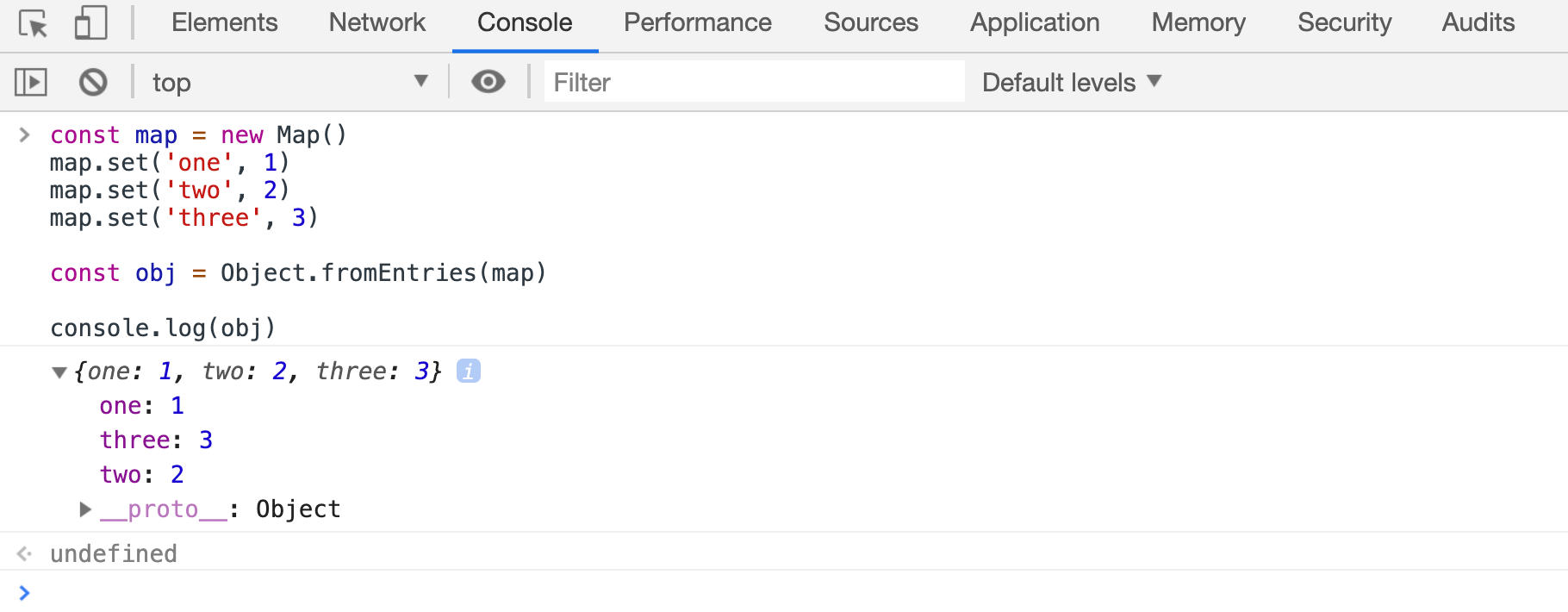Open the Performance tab

click(x=698, y=22)
